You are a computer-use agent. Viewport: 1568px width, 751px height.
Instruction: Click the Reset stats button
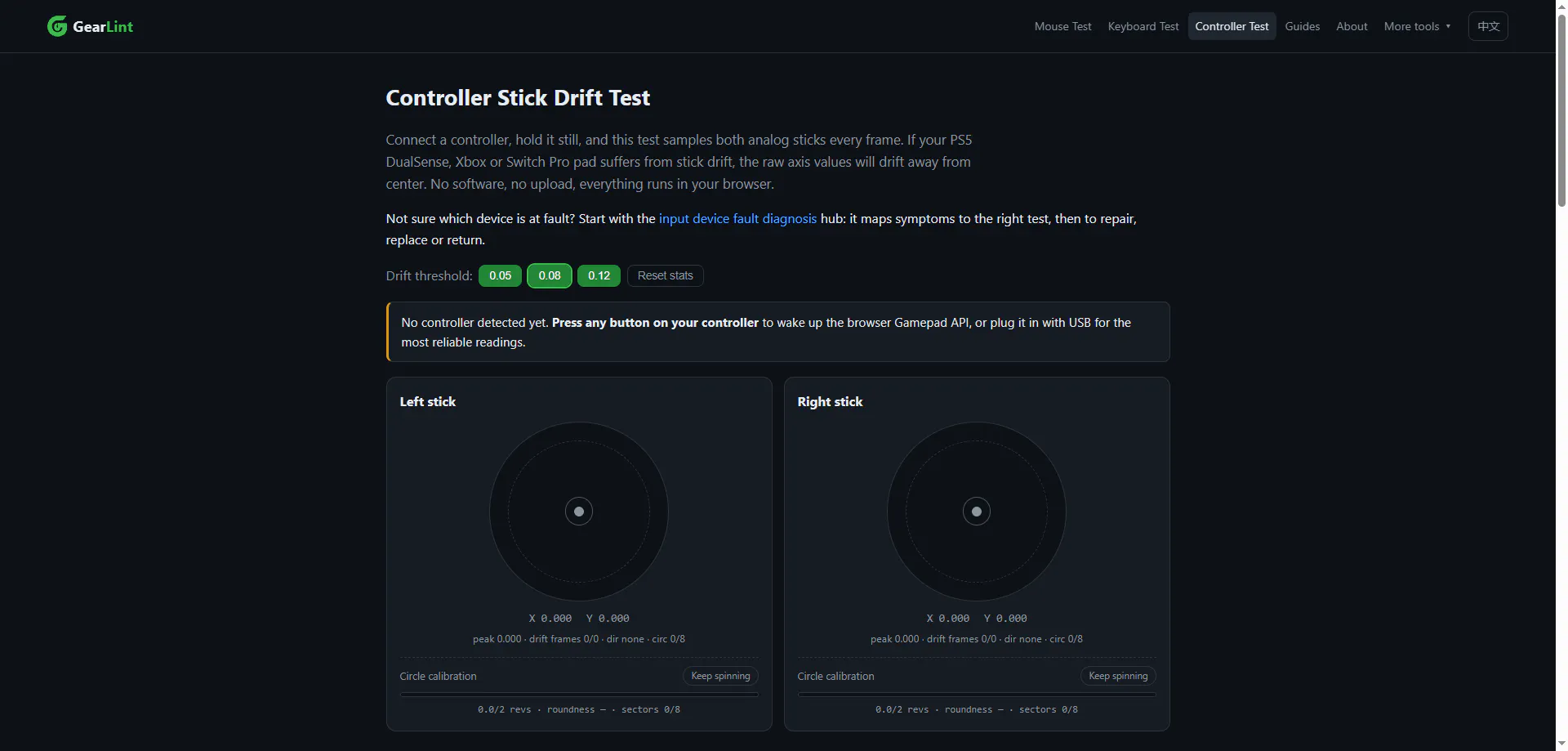[x=665, y=275]
